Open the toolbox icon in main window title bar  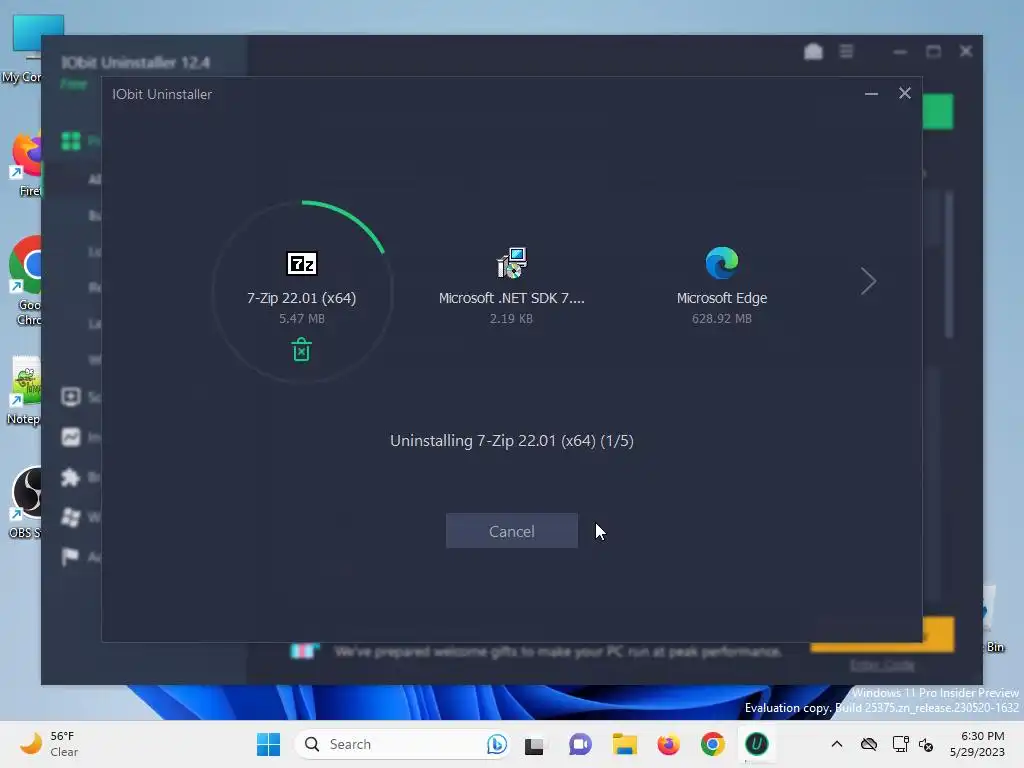coord(813,52)
